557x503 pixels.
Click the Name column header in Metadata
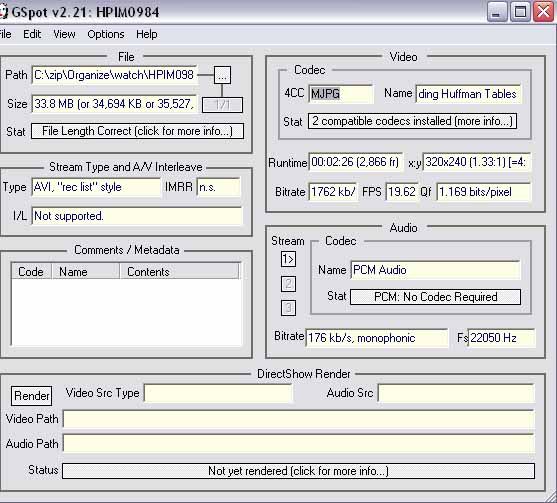86,272
